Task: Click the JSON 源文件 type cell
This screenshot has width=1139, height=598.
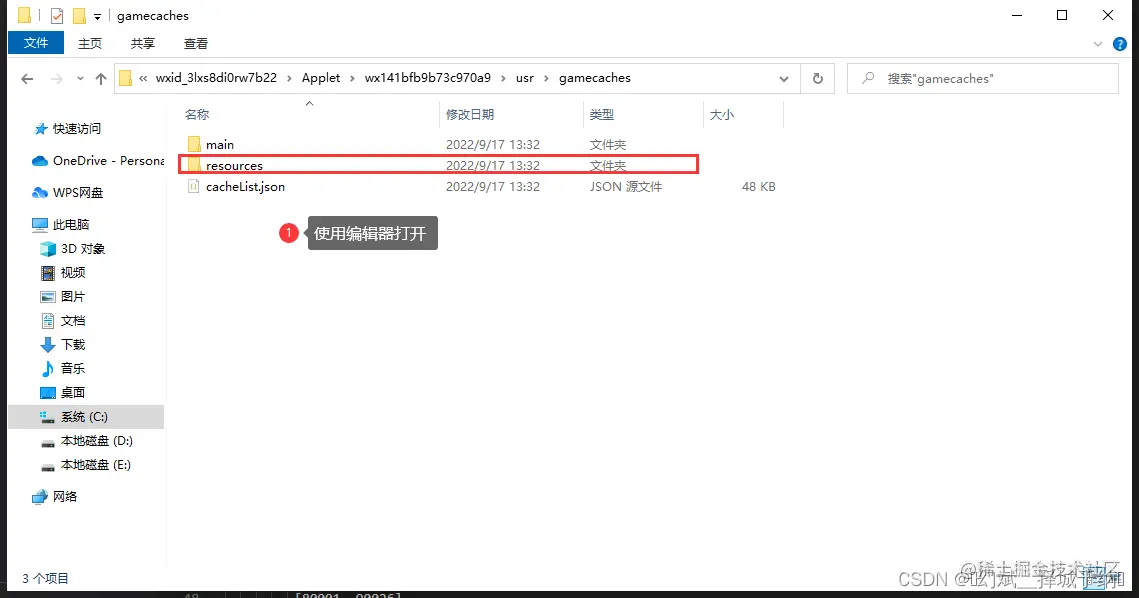Action: [x=625, y=187]
